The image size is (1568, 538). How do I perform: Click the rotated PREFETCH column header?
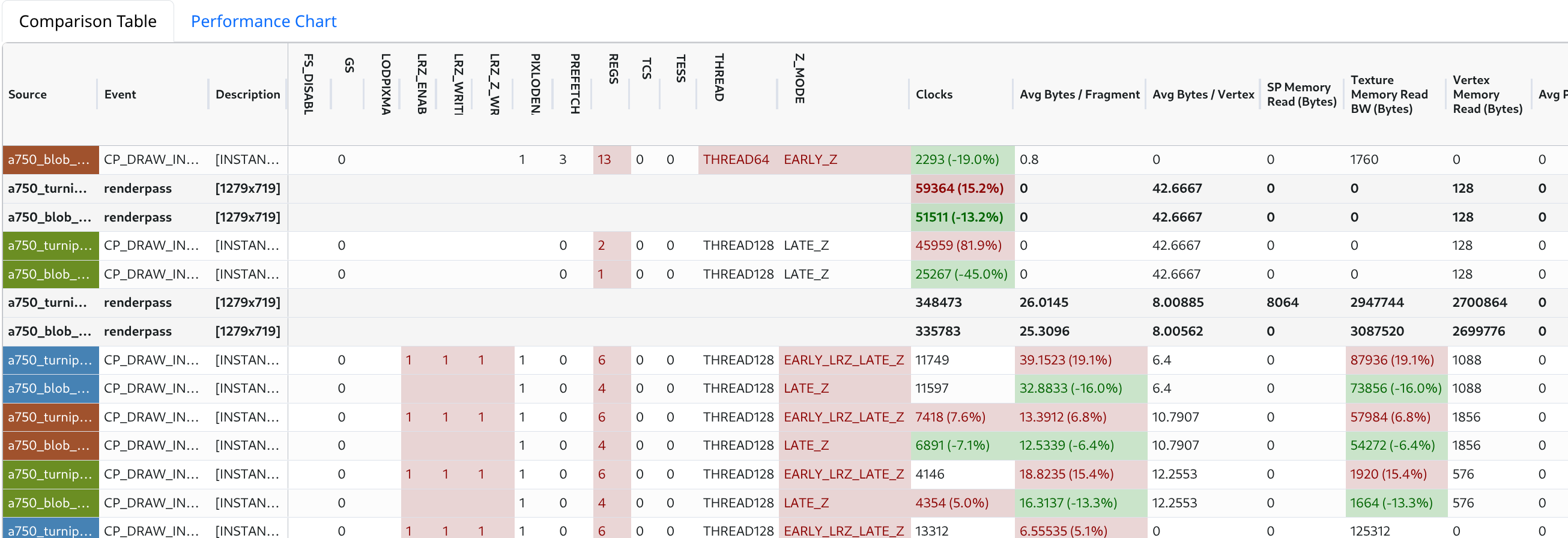pos(575,83)
